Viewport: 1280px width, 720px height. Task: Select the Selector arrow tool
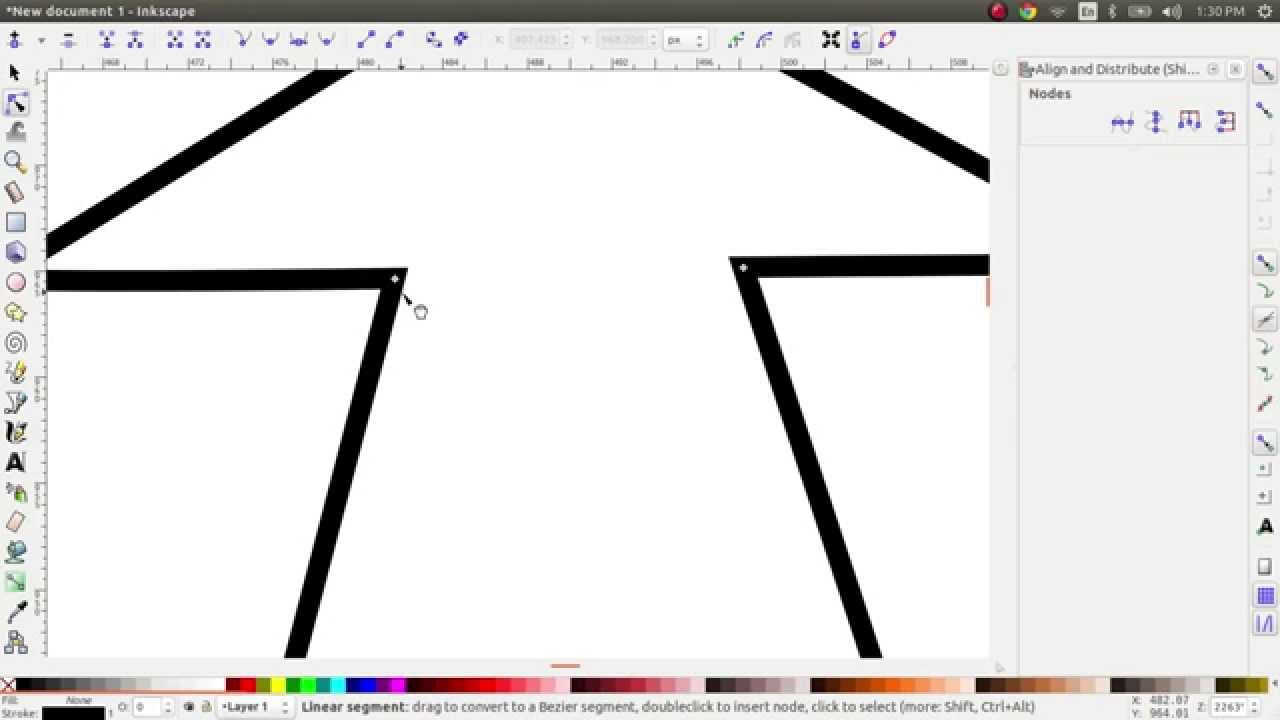(x=14, y=72)
